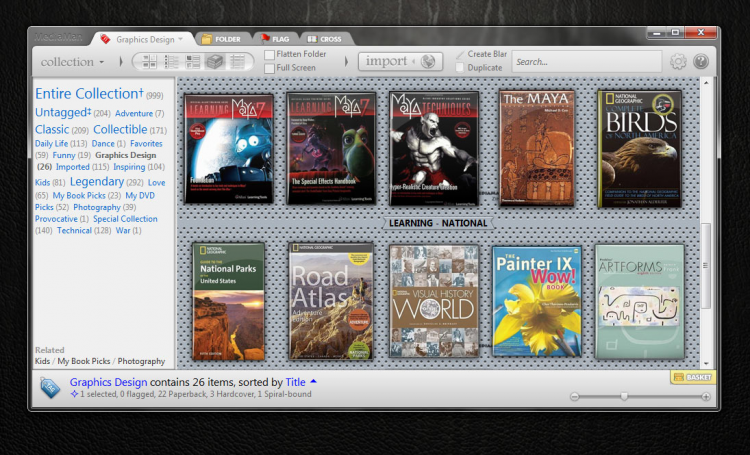The height and width of the screenshot is (455, 750).
Task: Select Learning Maya 7 Foundation book cover
Action: [x=229, y=149]
